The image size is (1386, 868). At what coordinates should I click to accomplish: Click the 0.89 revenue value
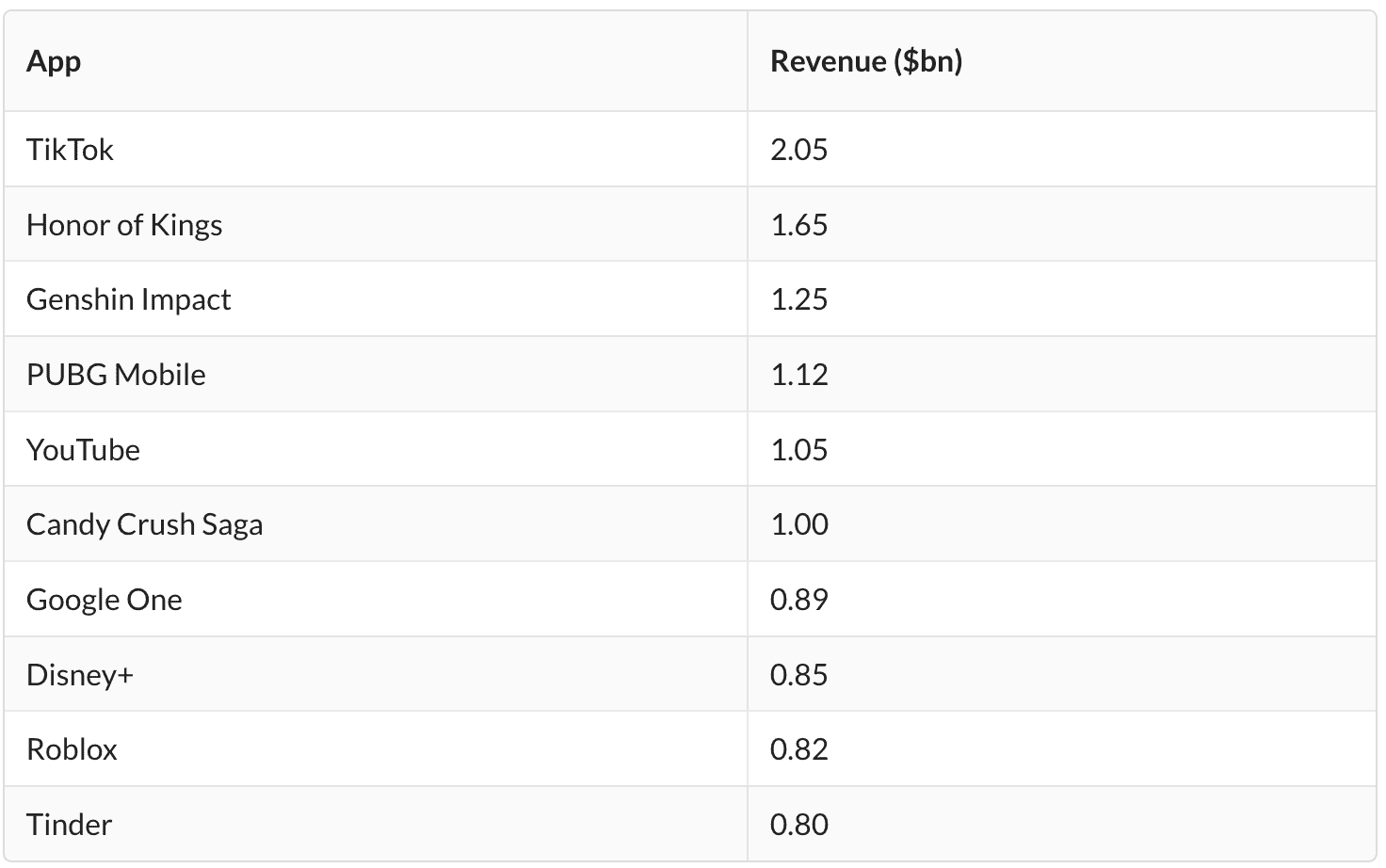coord(798,600)
